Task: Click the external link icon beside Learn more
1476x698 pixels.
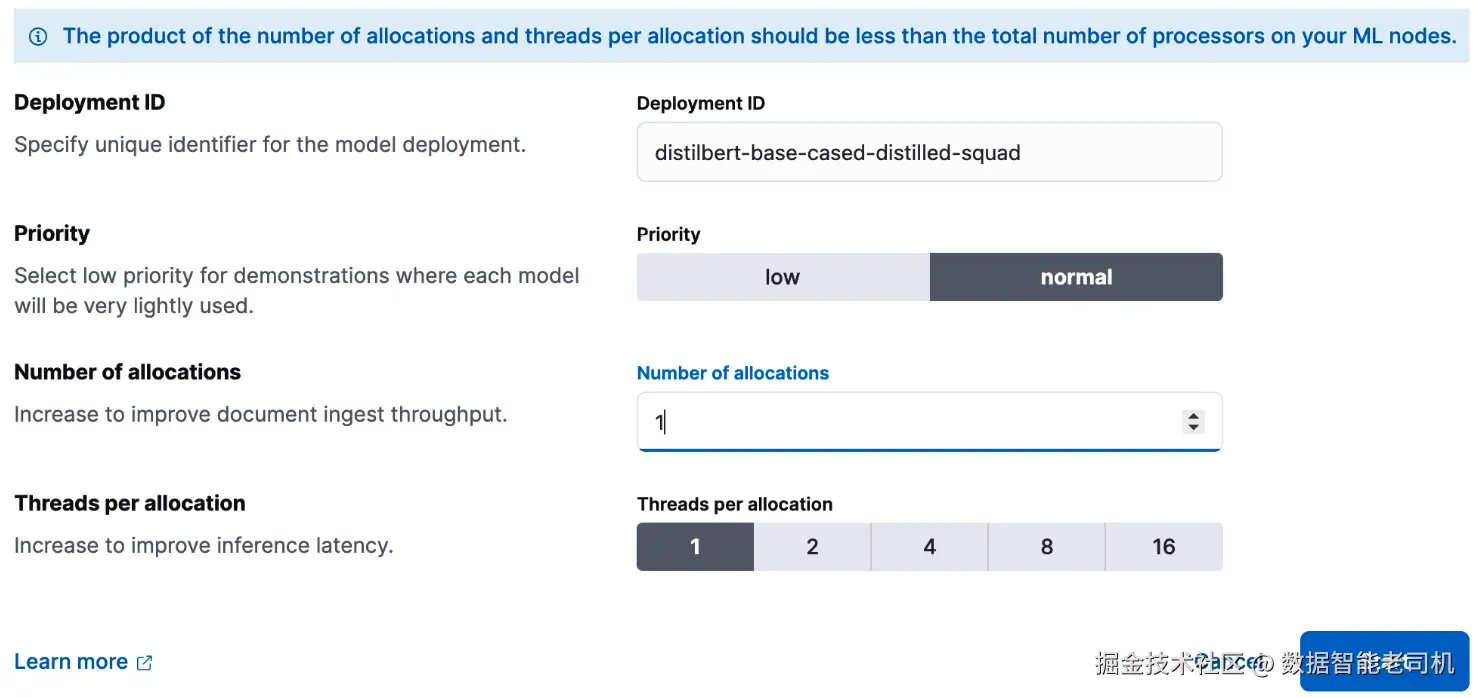Action: [144, 663]
